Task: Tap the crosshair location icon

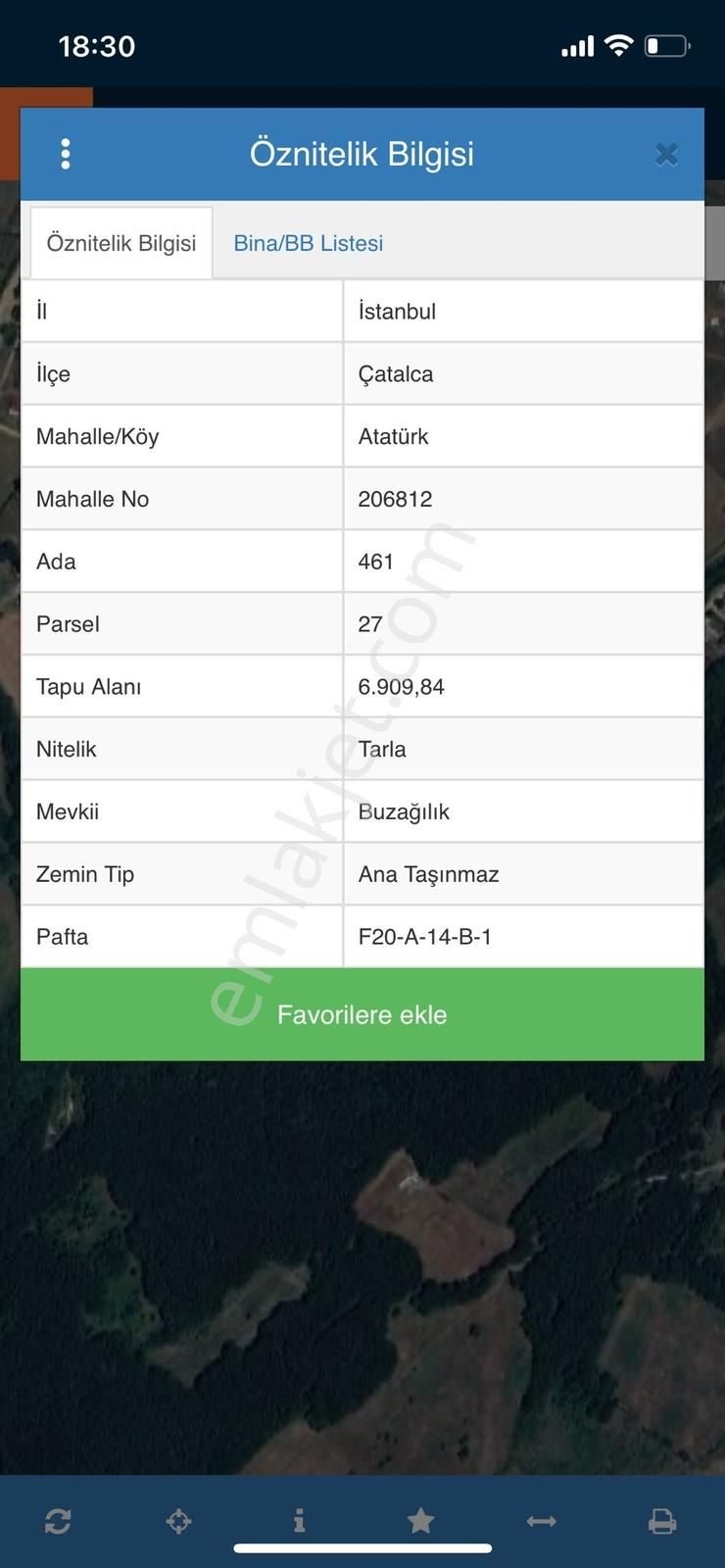Action: pyautogui.click(x=178, y=1521)
